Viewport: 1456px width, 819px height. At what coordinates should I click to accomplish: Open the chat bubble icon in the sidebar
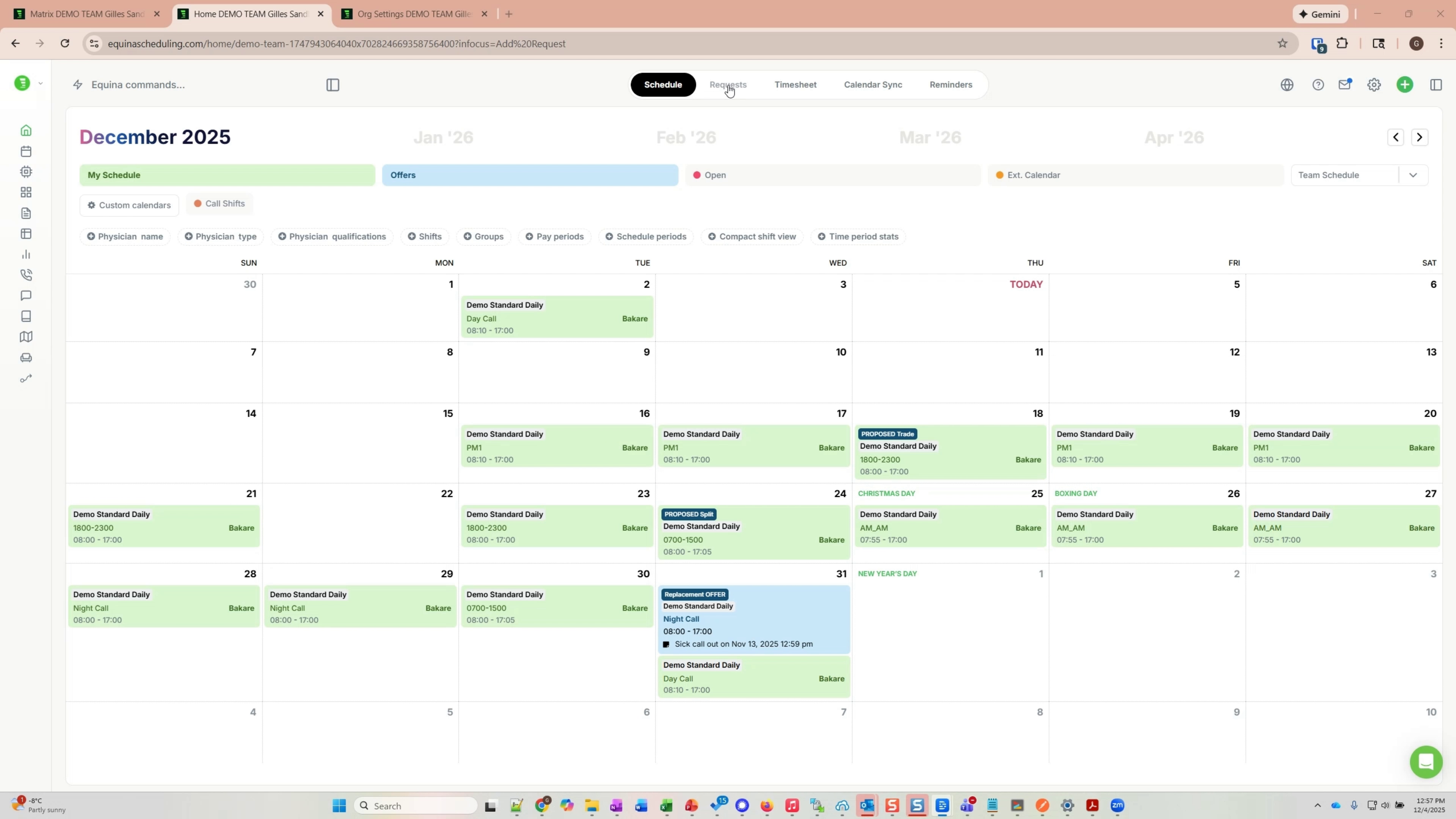26,296
